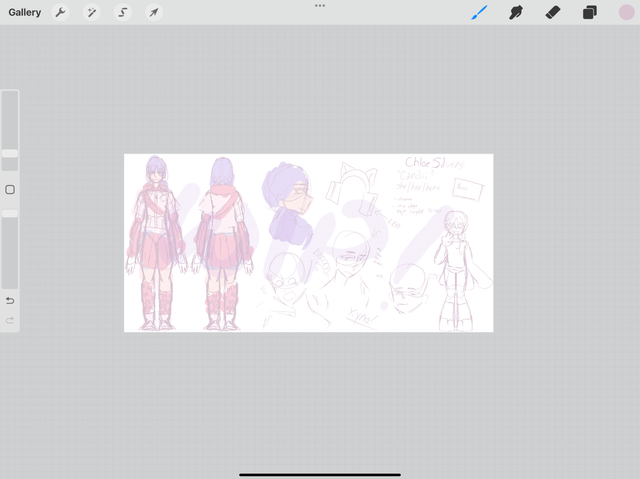Open the pink active color picker
The image size is (640, 479).
coord(626,12)
